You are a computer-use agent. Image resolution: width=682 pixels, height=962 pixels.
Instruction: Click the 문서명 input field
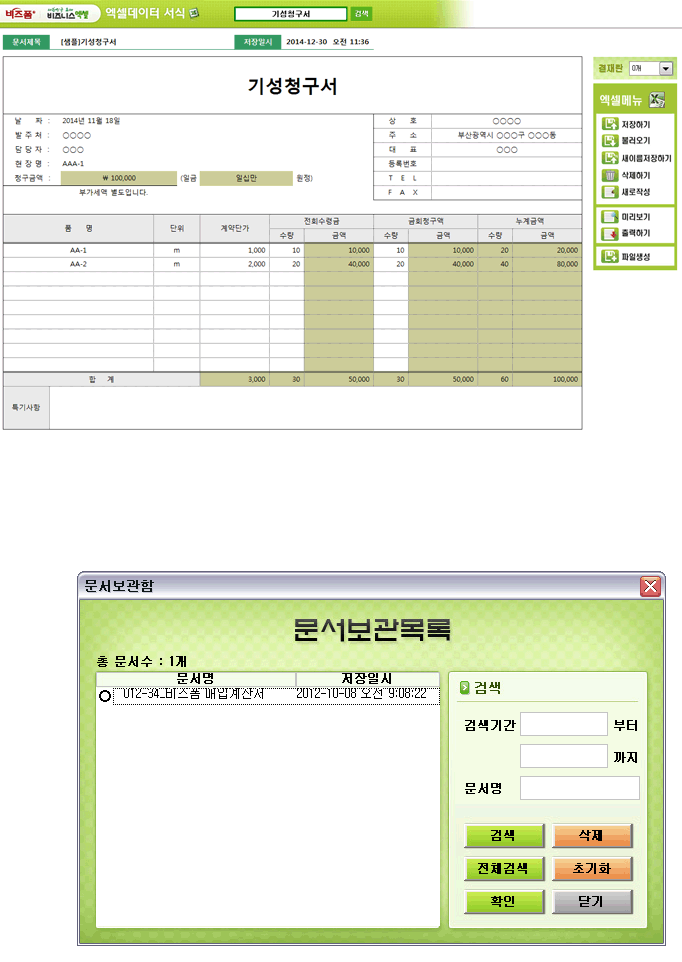580,788
